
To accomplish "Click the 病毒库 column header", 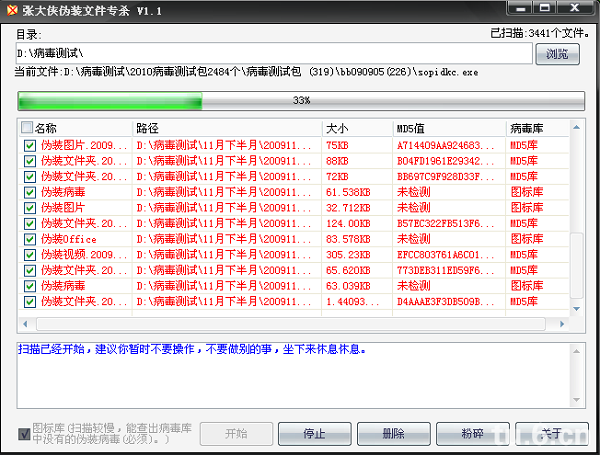I will tap(536, 128).
